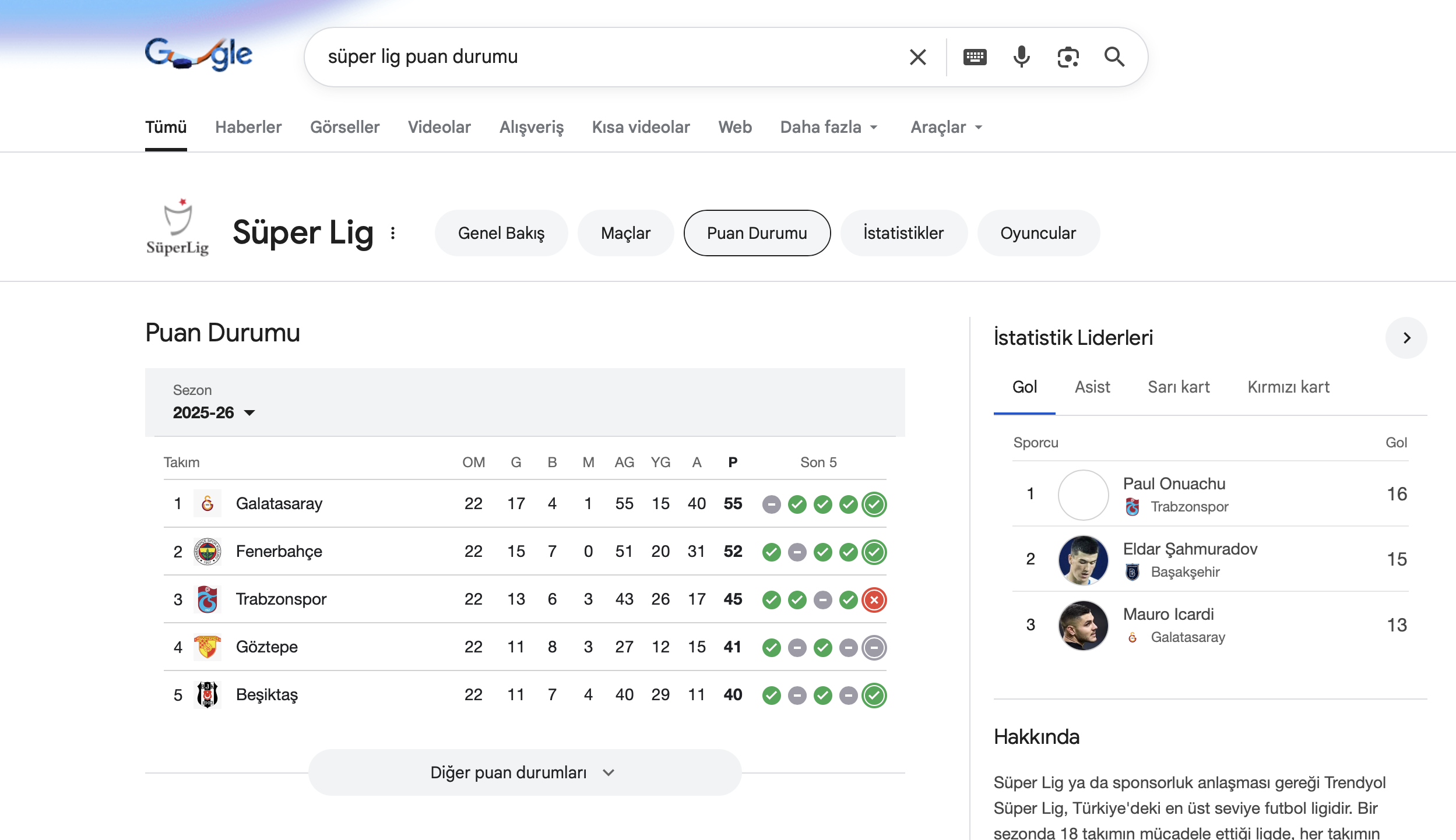
Task: Switch to the Tümü search tab
Action: coord(166,127)
